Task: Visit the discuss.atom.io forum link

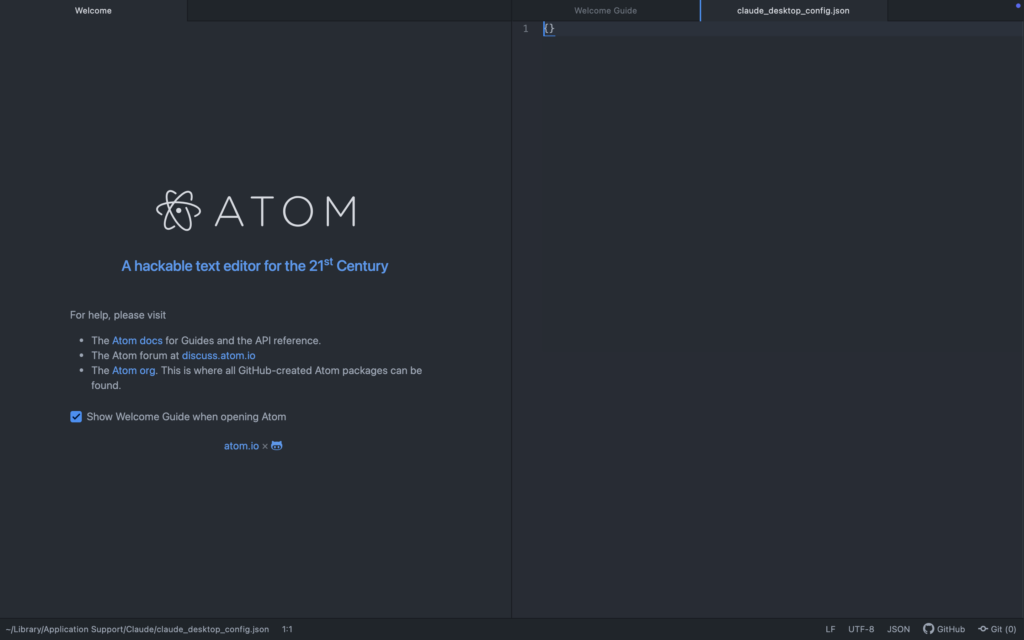Action: point(218,355)
